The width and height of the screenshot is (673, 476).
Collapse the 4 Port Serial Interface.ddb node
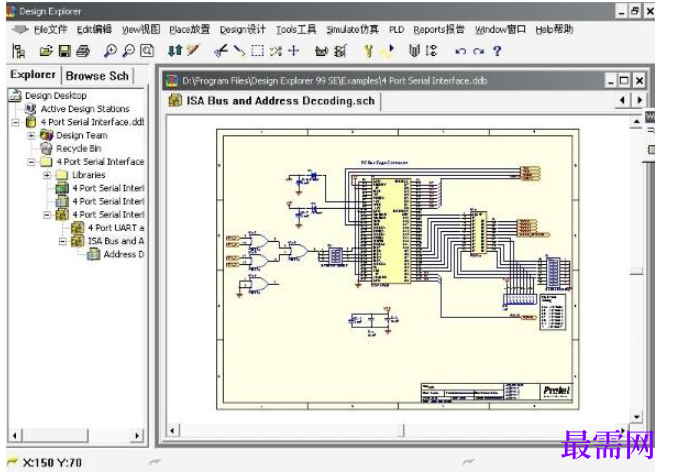point(16,122)
